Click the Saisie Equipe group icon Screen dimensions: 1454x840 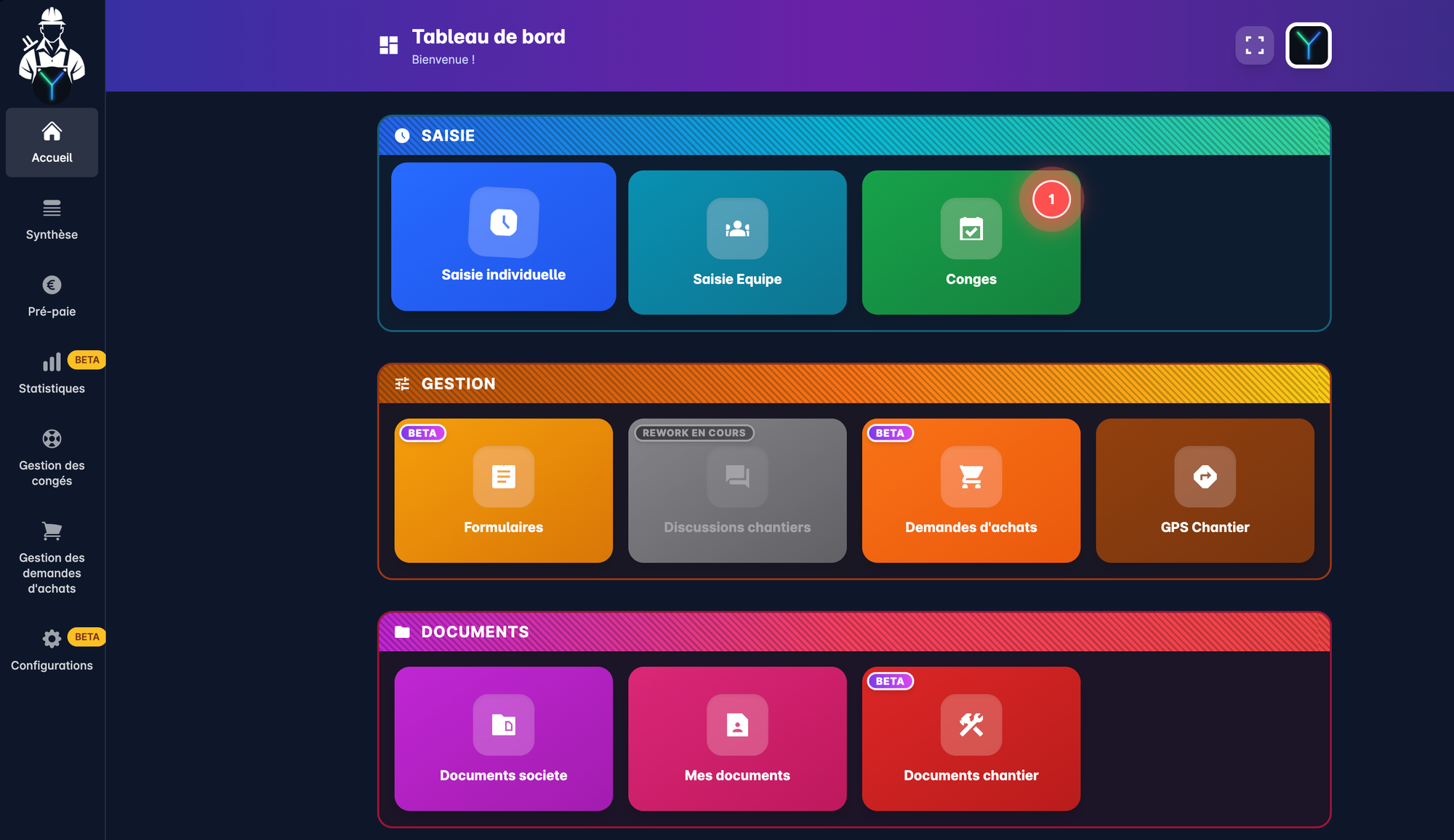[737, 229]
